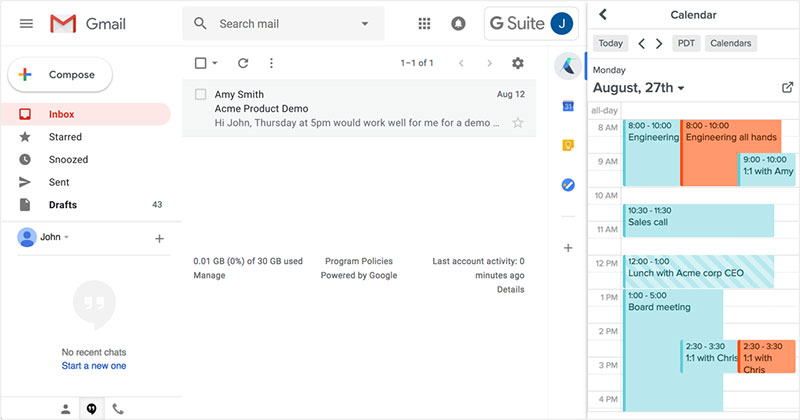Viewport: 800px width, 420px height.
Task: Click the Today button in Calendar
Action: pyautogui.click(x=610, y=43)
